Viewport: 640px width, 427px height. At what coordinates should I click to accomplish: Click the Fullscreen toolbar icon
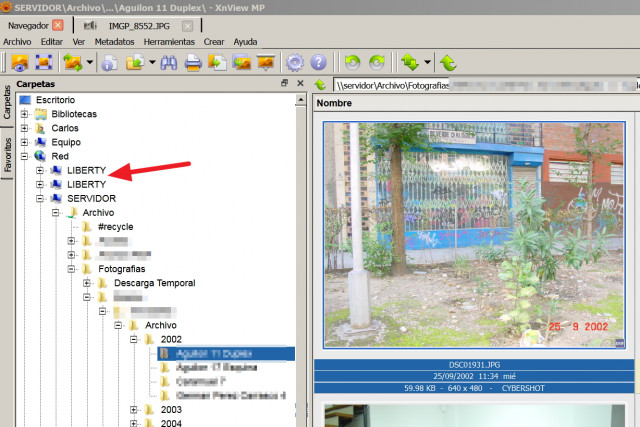43,62
